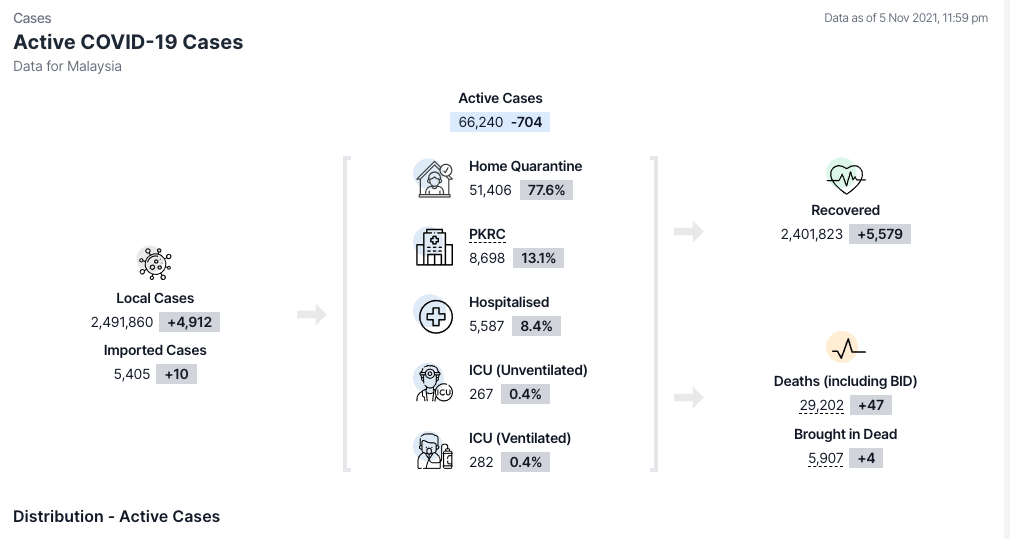This screenshot has height=539, width=1010.
Task: Click the Brought in Dead figure 5,907
Action: (x=825, y=459)
